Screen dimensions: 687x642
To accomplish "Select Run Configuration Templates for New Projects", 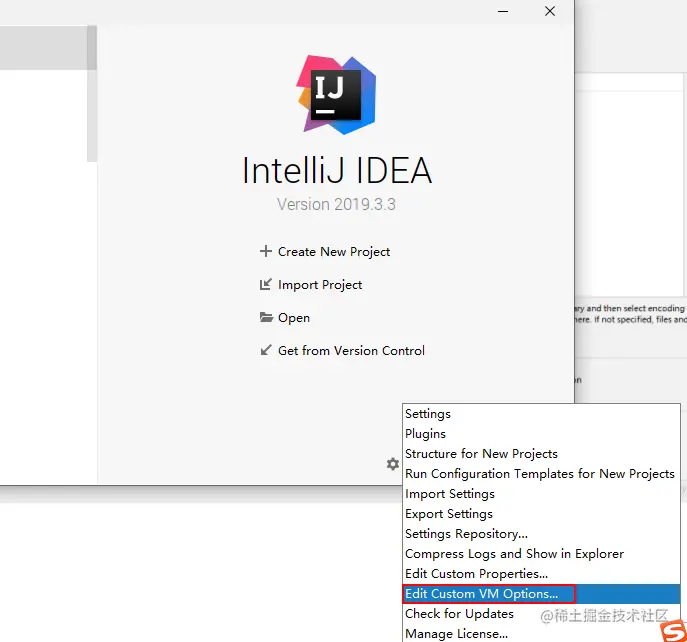I will (x=541, y=474).
